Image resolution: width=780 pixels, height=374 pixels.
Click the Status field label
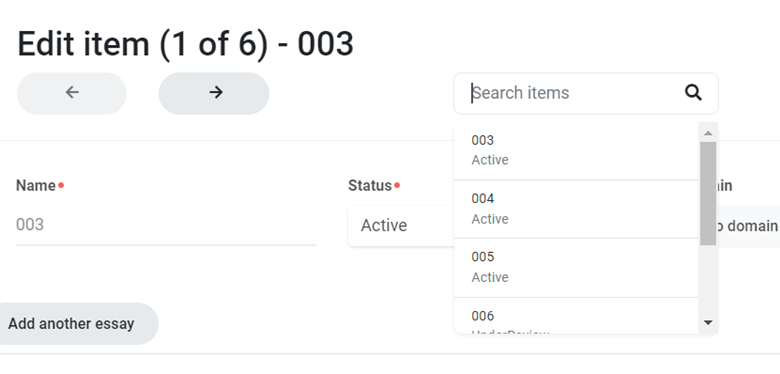point(370,186)
